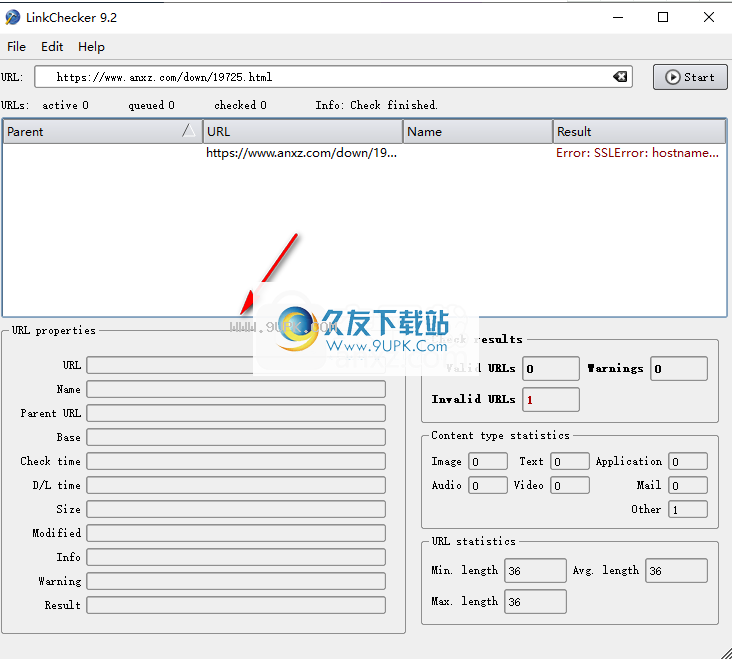732x659 pixels.
Task: Click the Name column header
Action: (x=478, y=132)
